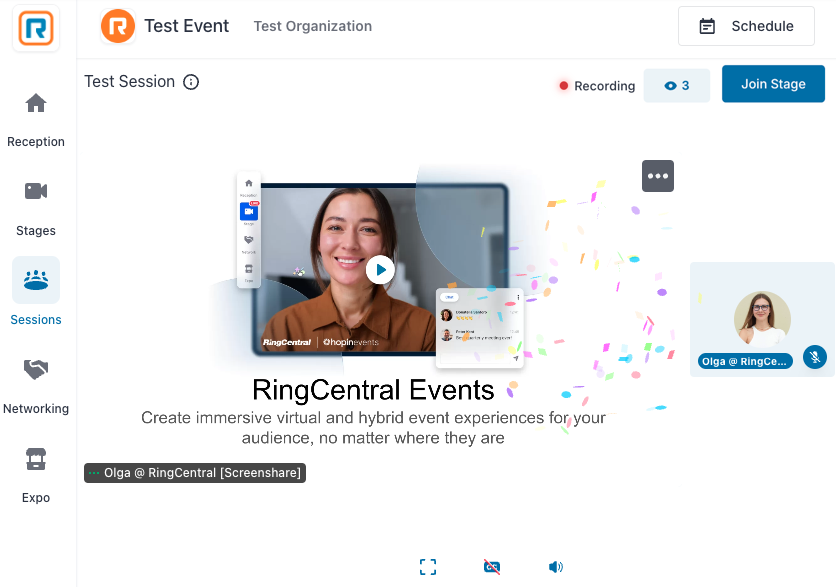Image resolution: width=836 pixels, height=587 pixels.
Task: Click the RingCentral app logo
Action: click(36, 28)
